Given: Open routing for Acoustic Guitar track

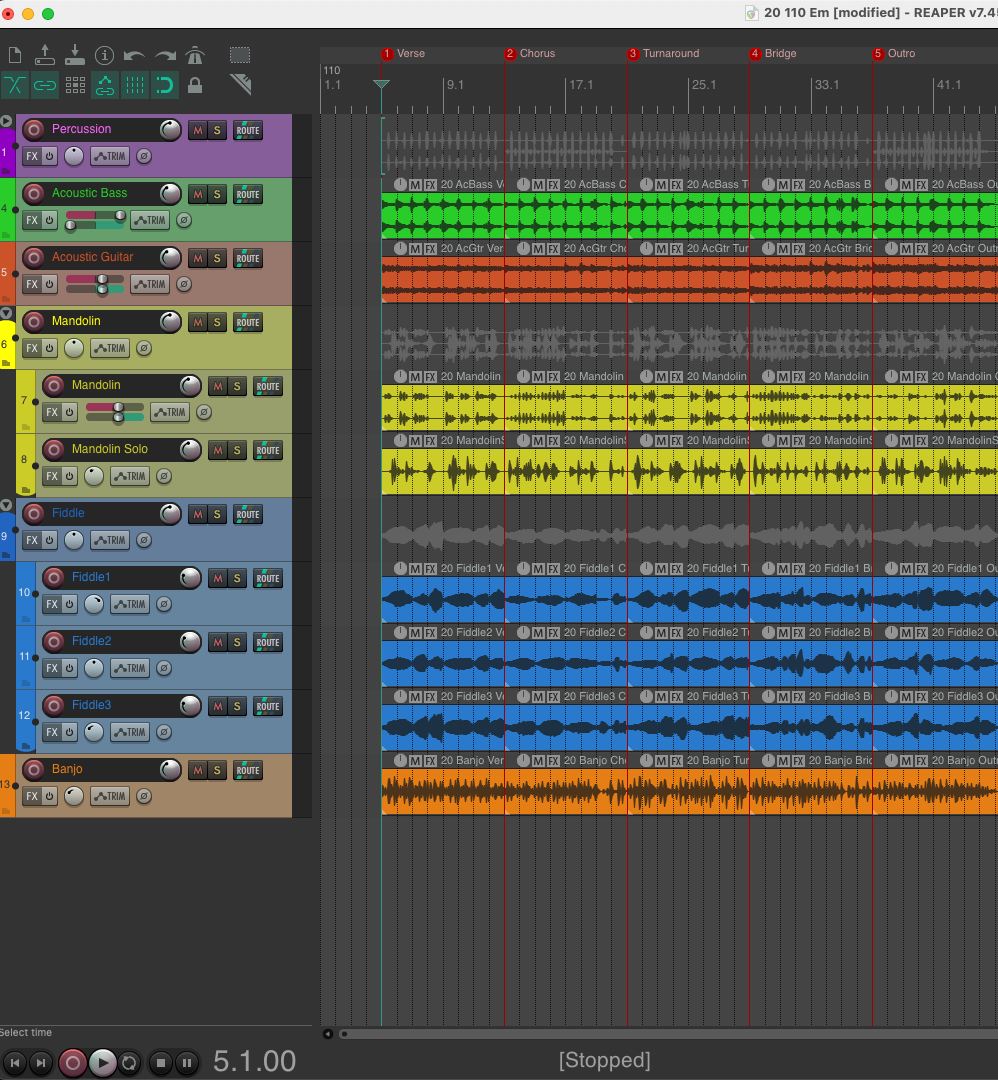Looking at the screenshot, I should (x=248, y=258).
